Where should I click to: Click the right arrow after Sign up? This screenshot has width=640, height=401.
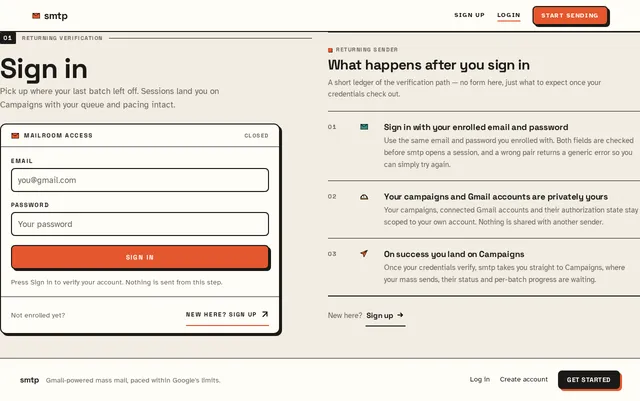pos(400,315)
